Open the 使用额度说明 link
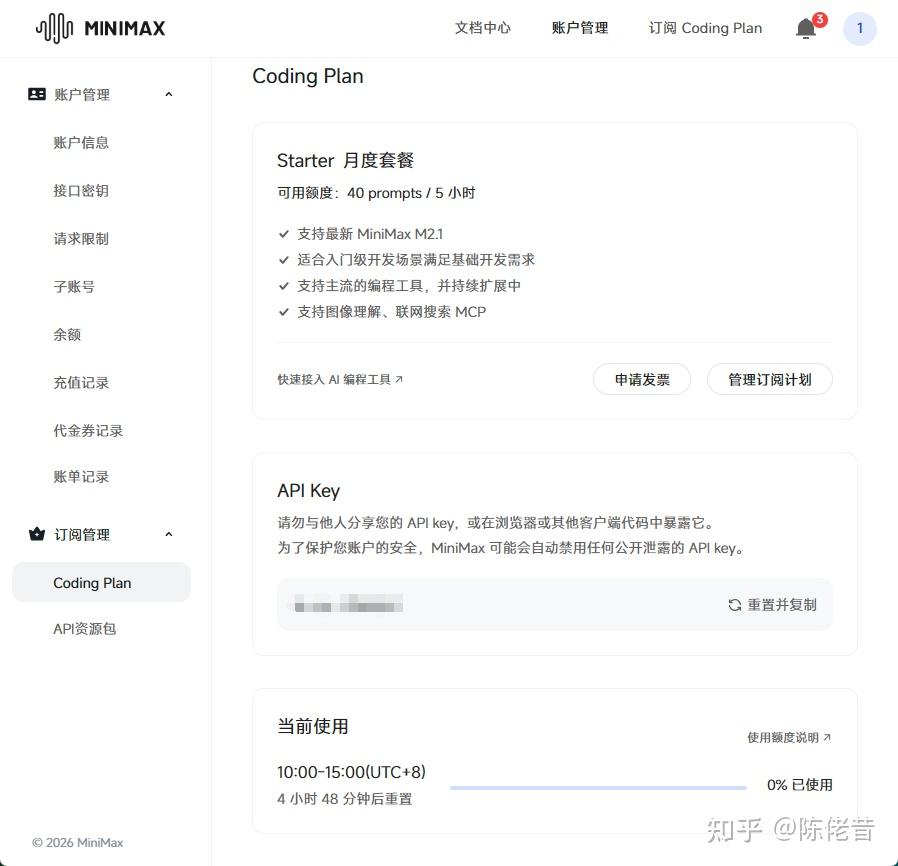 pos(789,737)
